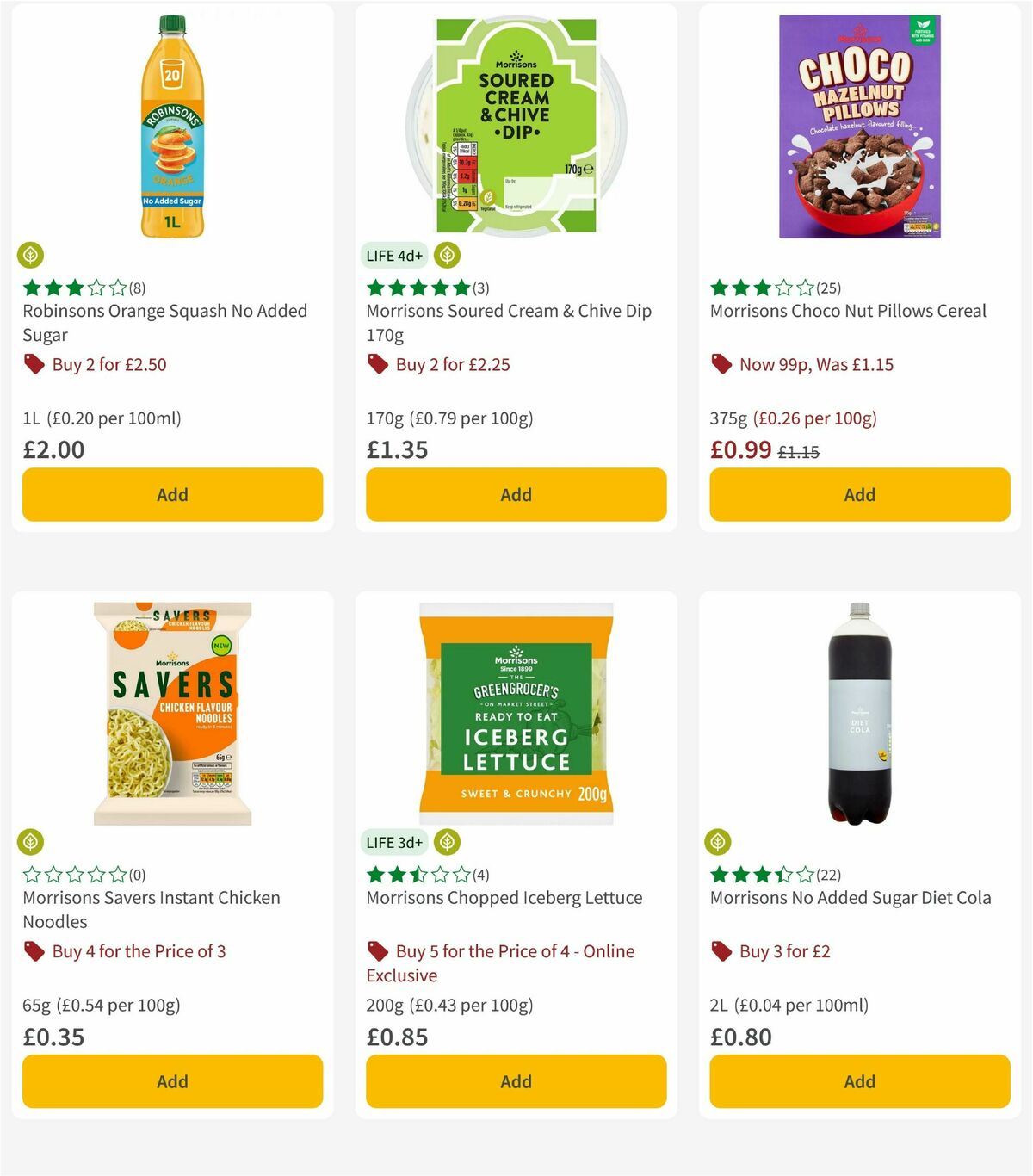This screenshot has height=1176, width=1033.
Task: Click the leaf icon on Savers Instant Chicken Noodles
Action: pyautogui.click(x=32, y=841)
